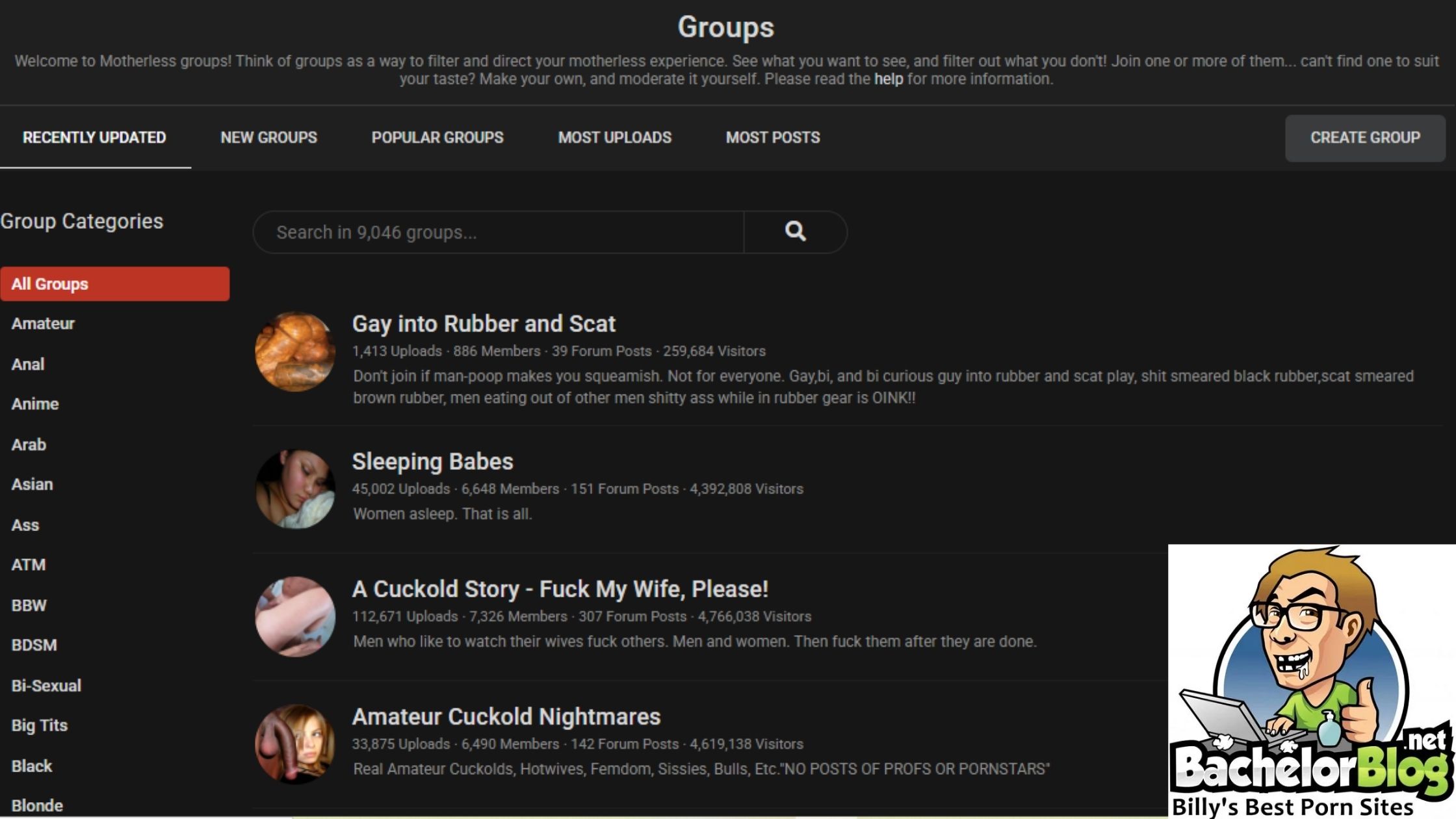Select the BBW category in the sidebar
The width and height of the screenshot is (1456, 819).
point(29,605)
